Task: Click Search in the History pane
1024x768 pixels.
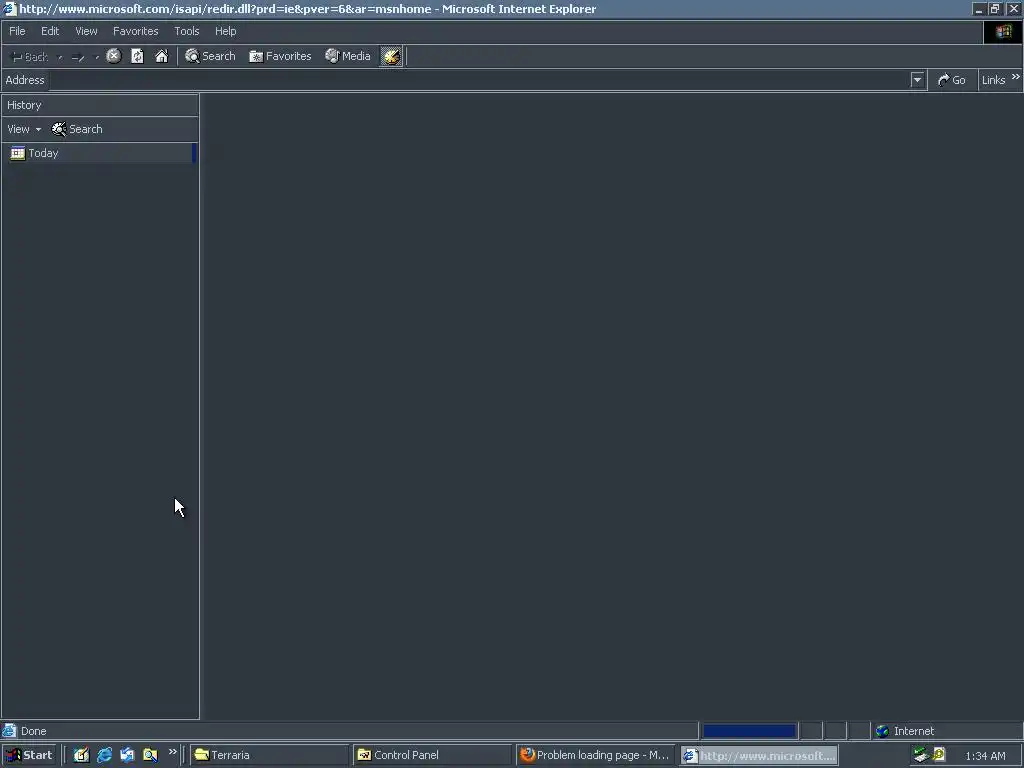Action: coord(77,129)
